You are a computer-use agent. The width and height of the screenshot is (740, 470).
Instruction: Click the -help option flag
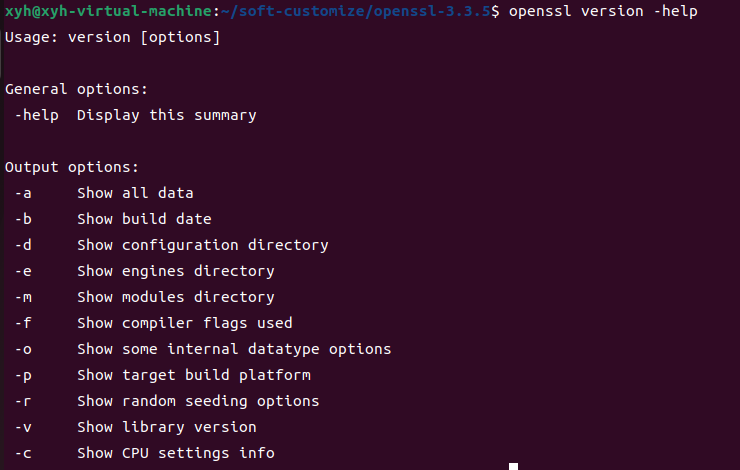click(x=37, y=115)
